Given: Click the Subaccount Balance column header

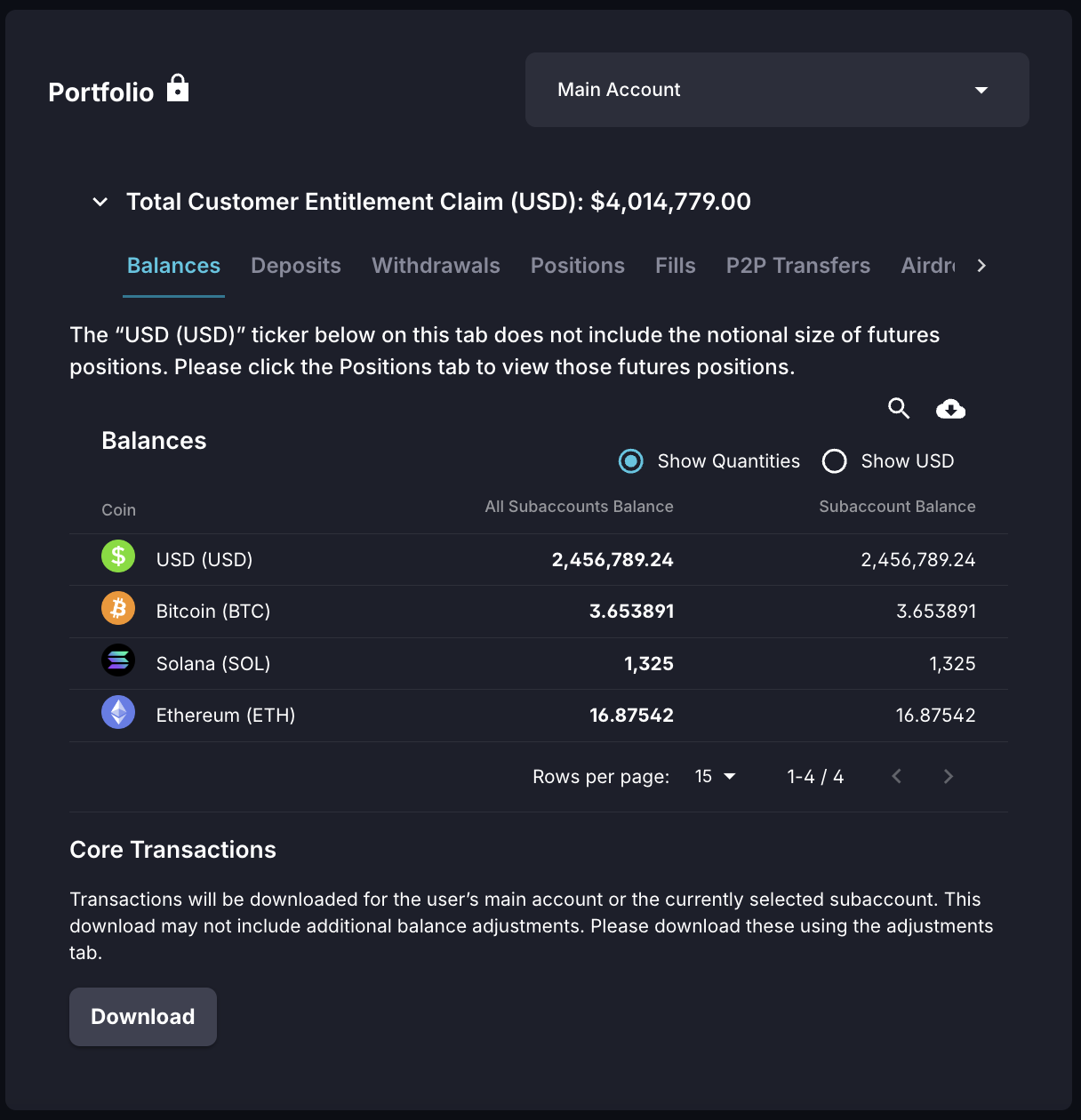Looking at the screenshot, I should 897,507.
